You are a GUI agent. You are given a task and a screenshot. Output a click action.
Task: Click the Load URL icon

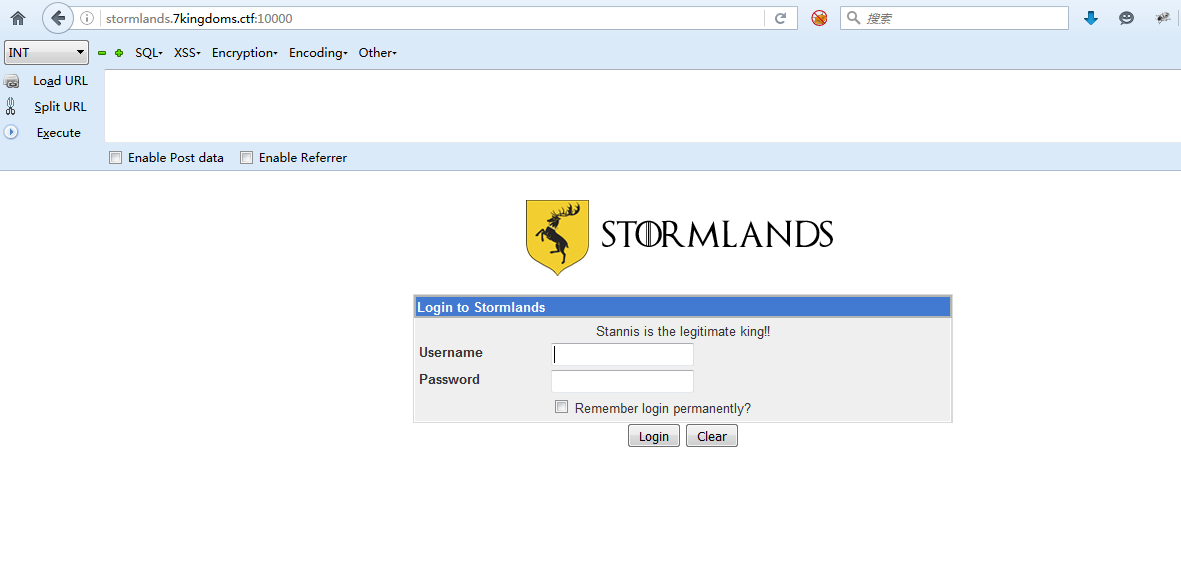[x=11, y=81]
